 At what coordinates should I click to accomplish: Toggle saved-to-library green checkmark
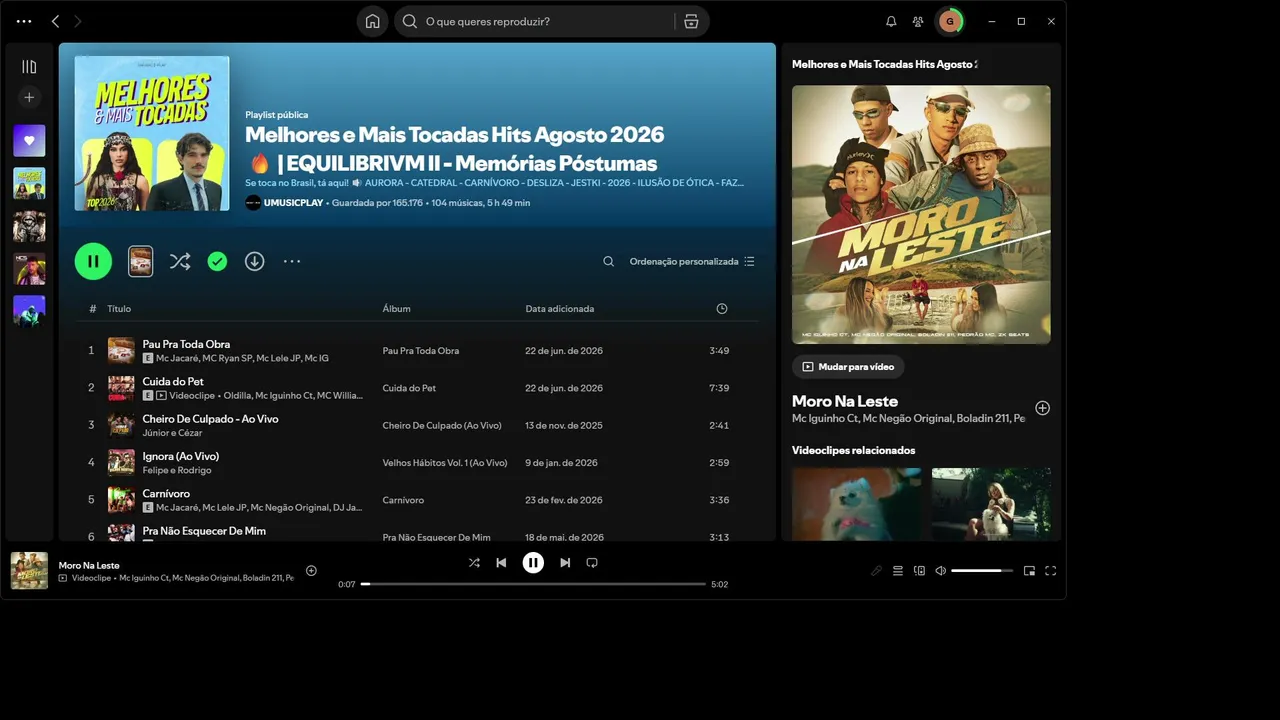click(217, 261)
